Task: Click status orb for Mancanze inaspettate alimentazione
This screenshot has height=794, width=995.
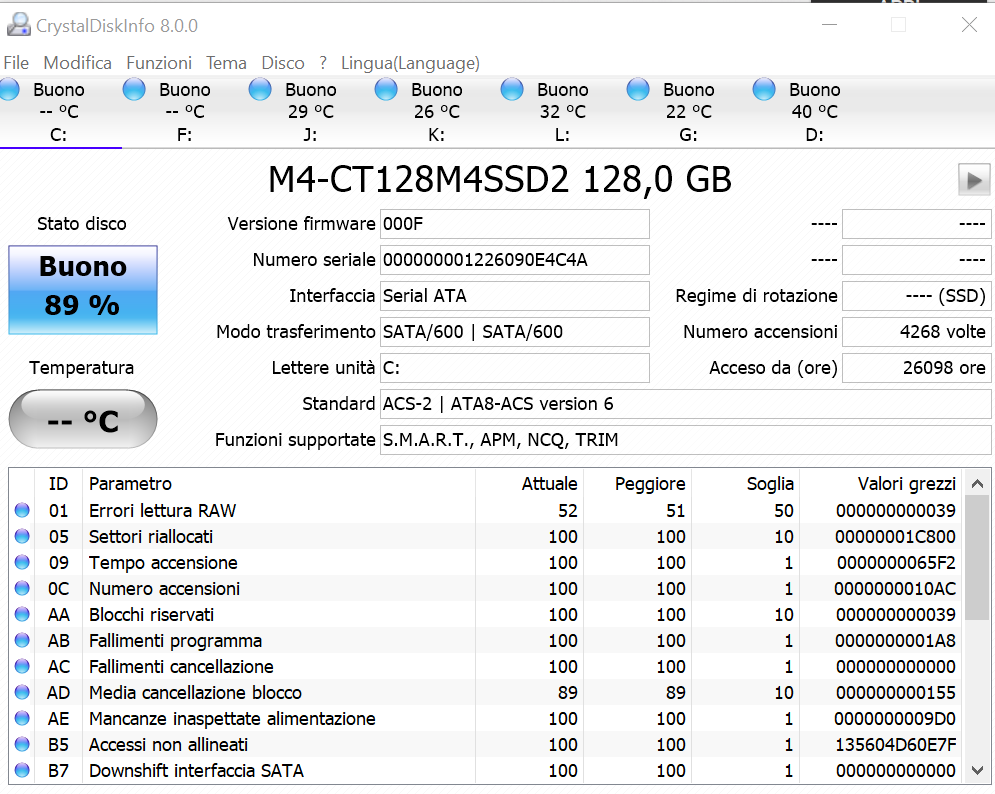Action: pyautogui.click(x=22, y=718)
